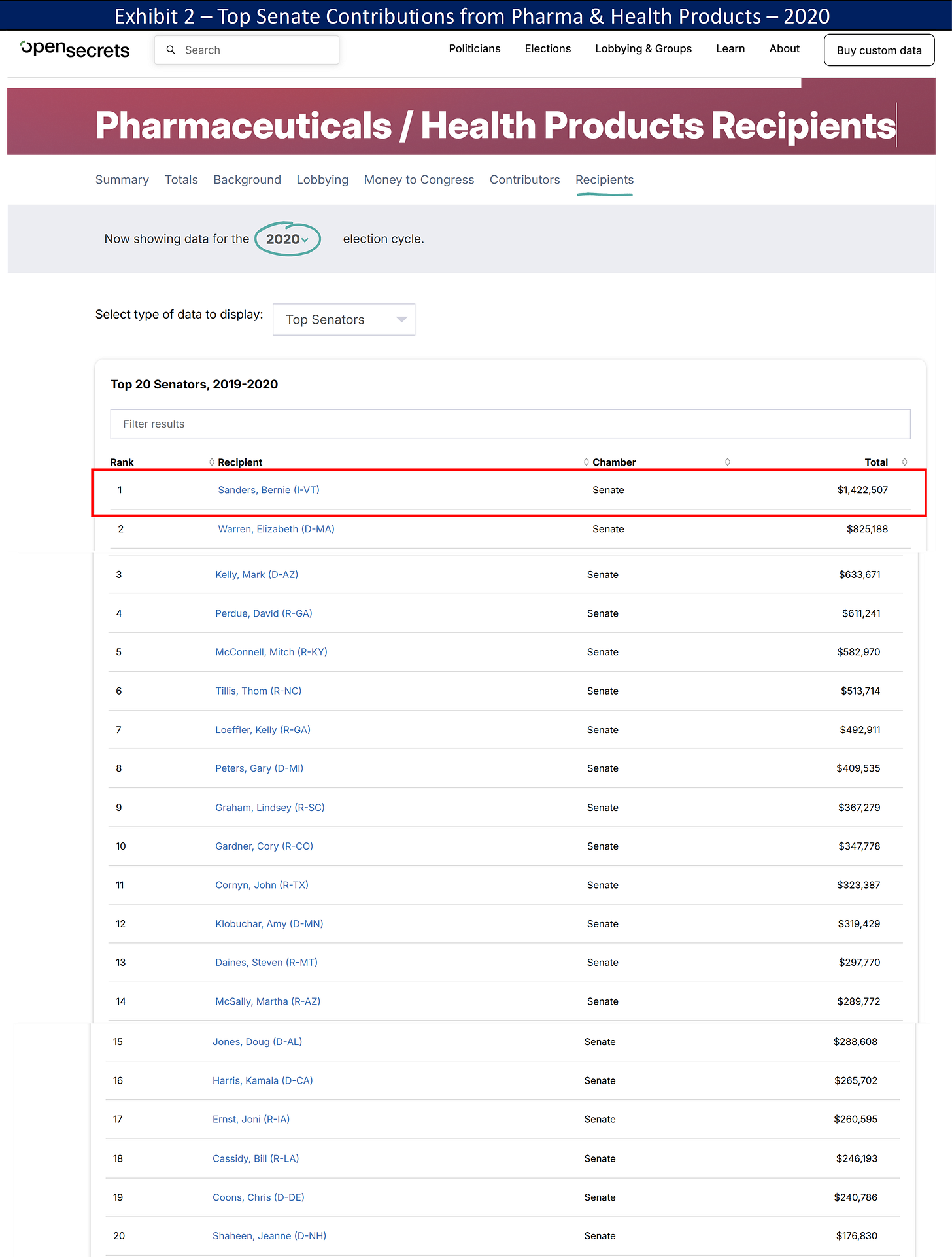Click the $582,970 total value
Viewport: 952px width, 1257px height.
click(x=858, y=652)
